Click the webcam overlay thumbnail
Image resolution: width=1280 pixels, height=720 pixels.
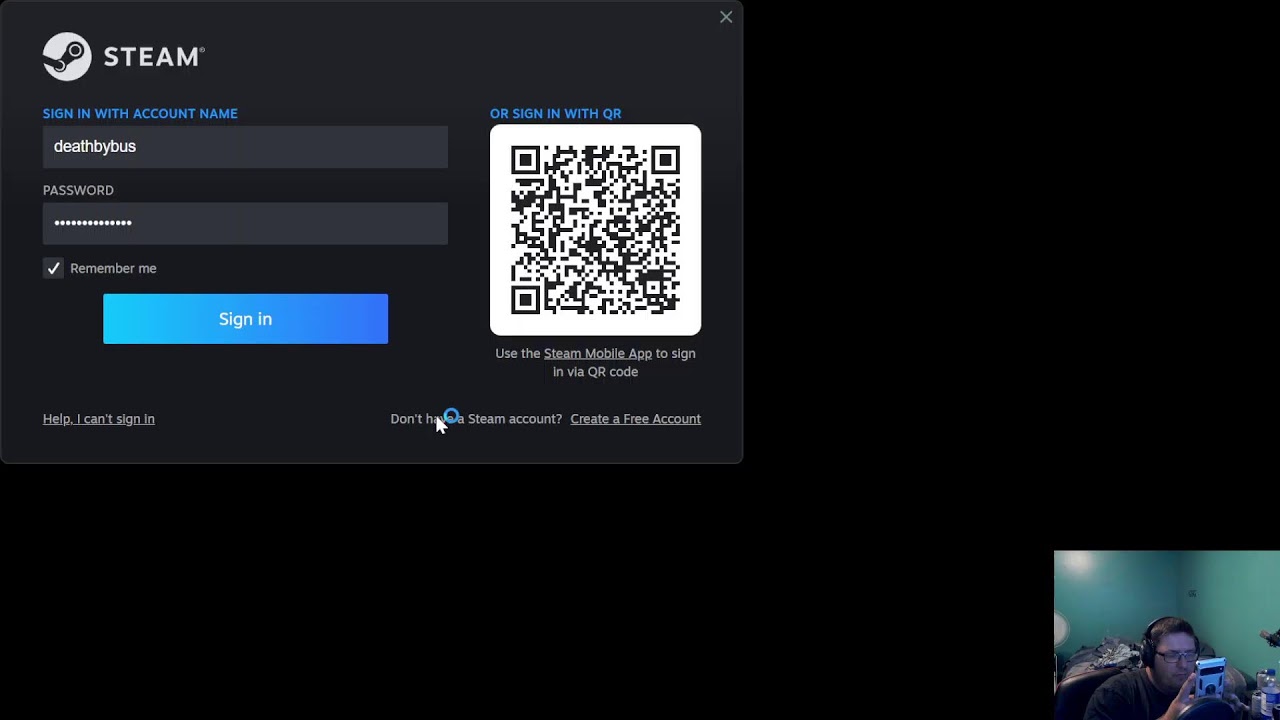[x=1166, y=635]
